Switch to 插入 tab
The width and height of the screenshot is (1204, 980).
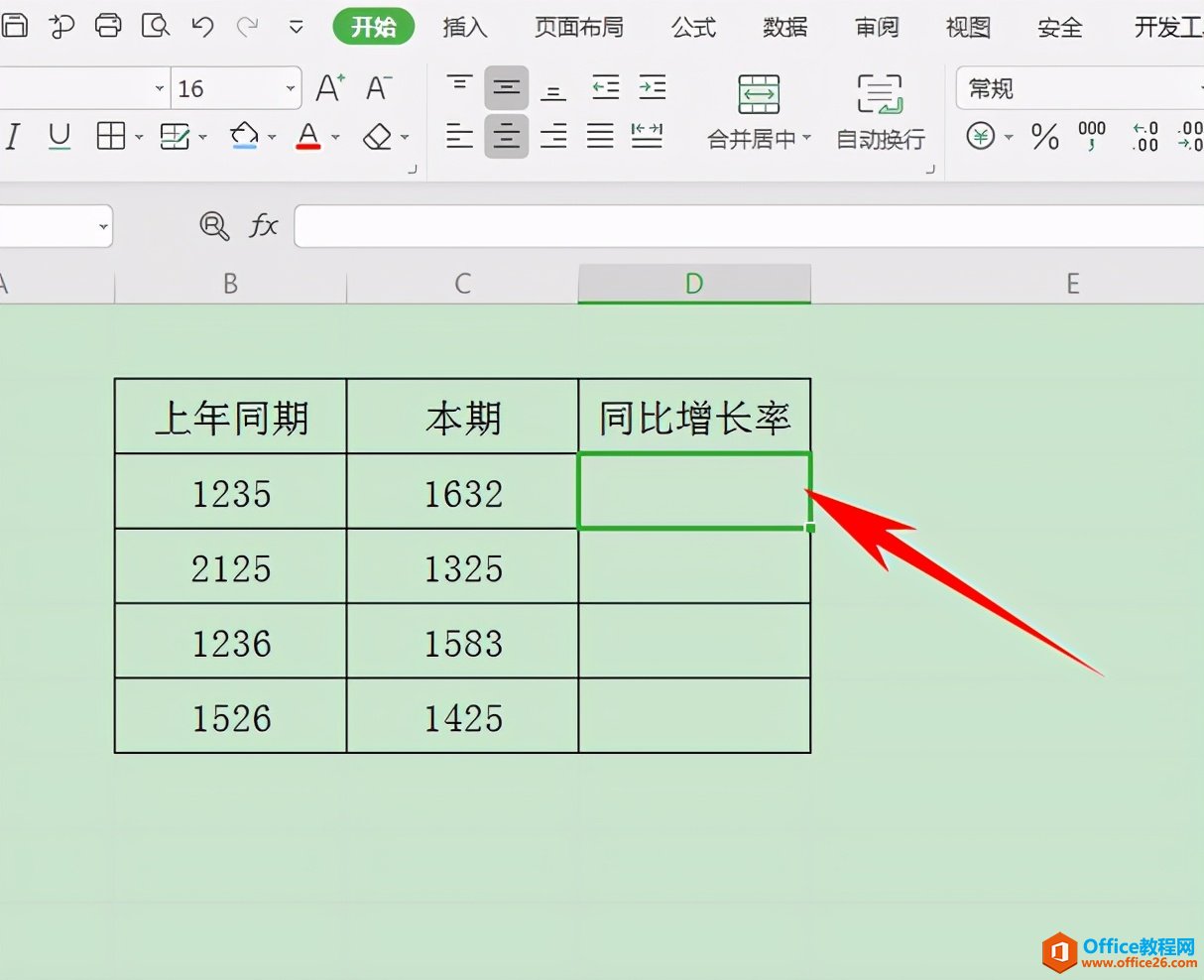[465, 27]
